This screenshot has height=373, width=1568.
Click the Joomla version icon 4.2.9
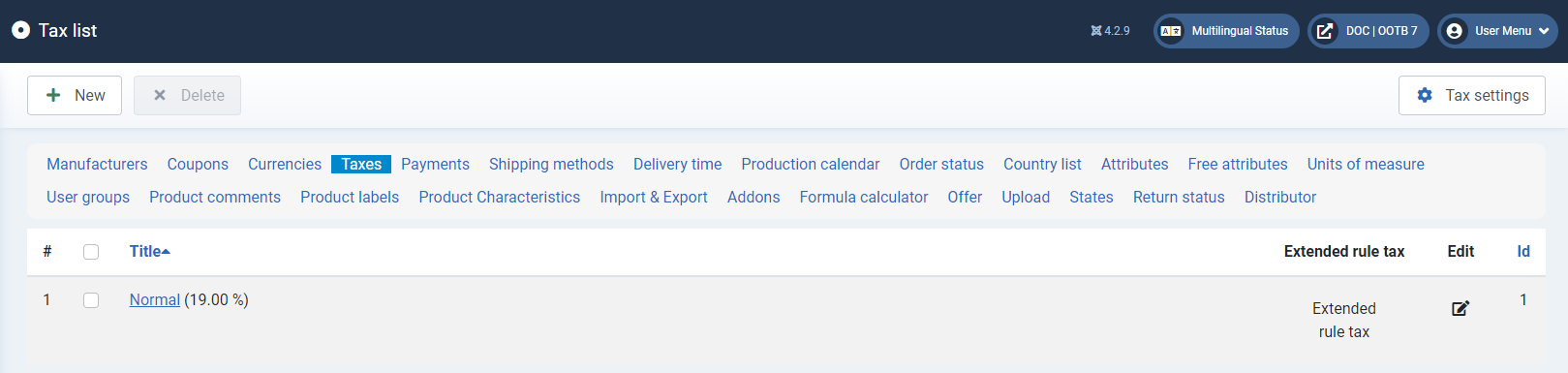click(x=1096, y=31)
